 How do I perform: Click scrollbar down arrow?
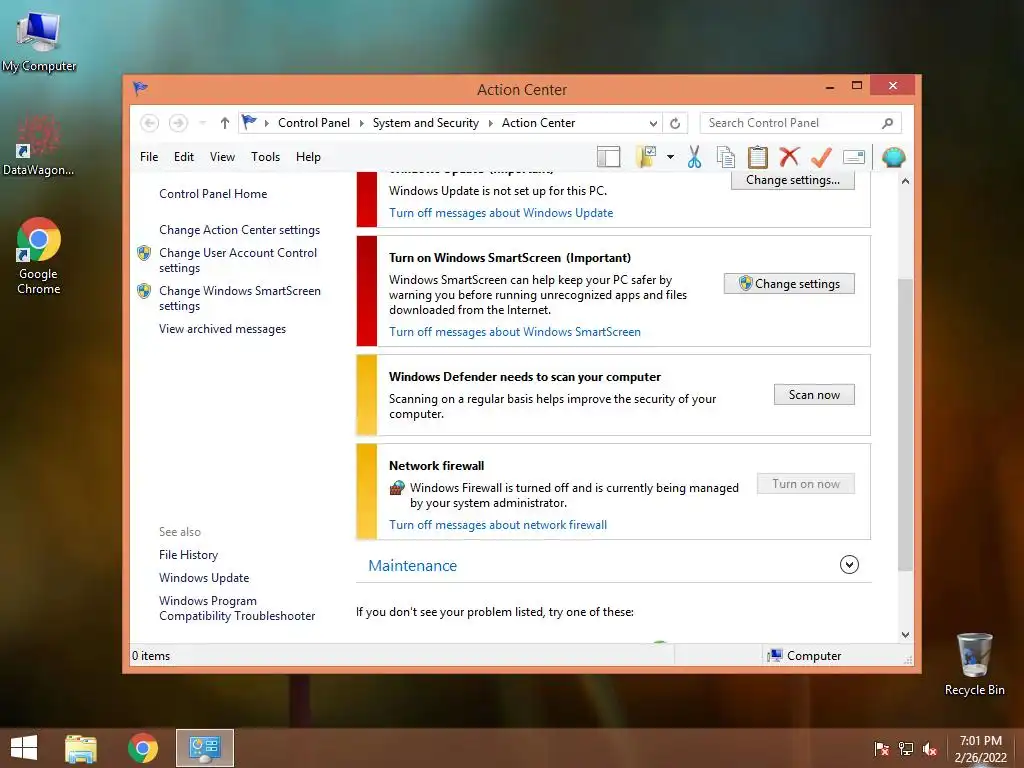905,634
